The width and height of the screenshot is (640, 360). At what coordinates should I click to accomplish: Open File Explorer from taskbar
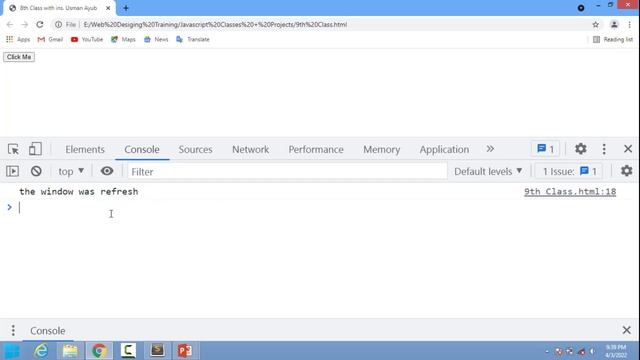point(70,351)
